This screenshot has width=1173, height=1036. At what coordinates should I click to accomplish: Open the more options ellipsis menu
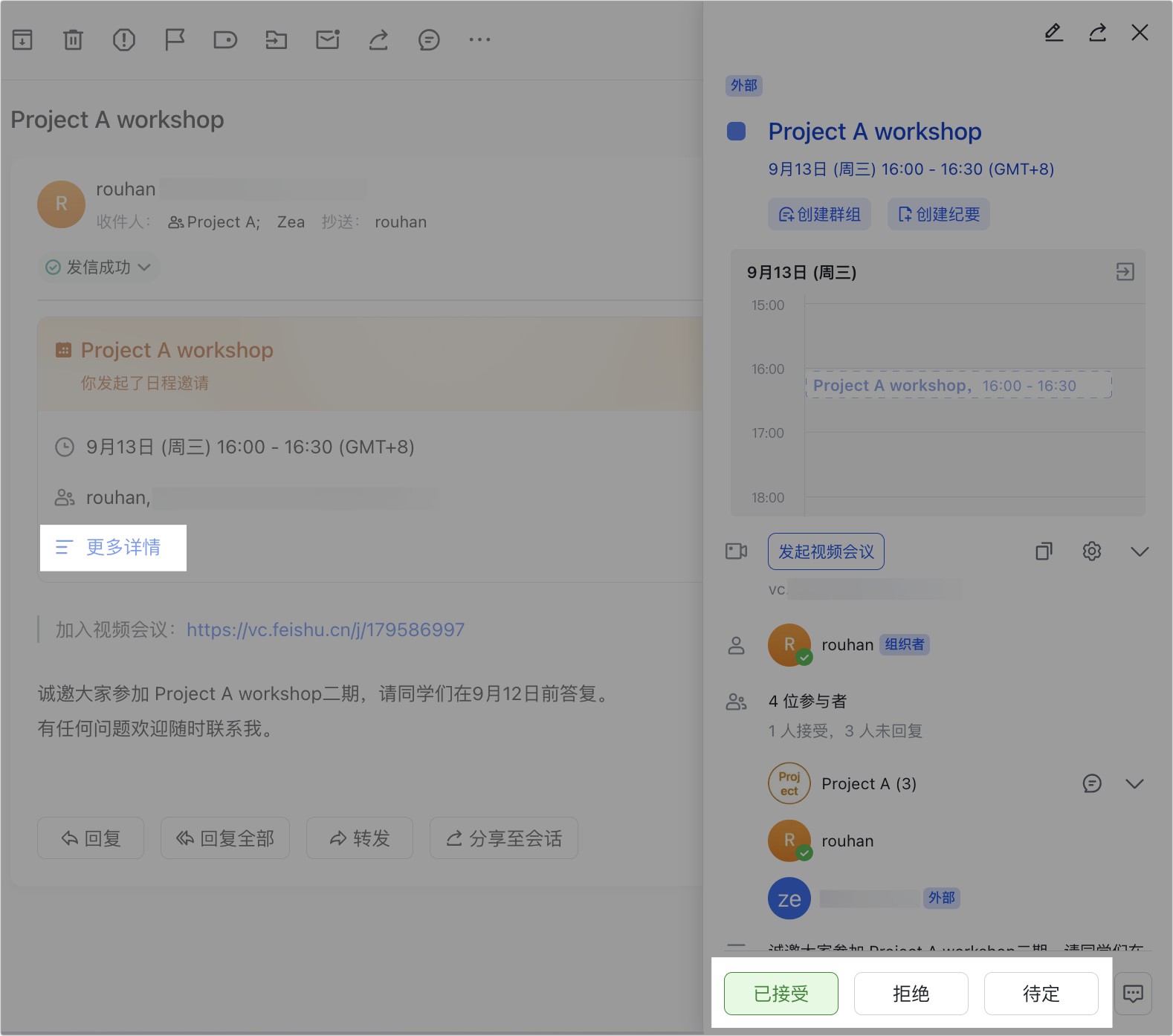coord(479,39)
